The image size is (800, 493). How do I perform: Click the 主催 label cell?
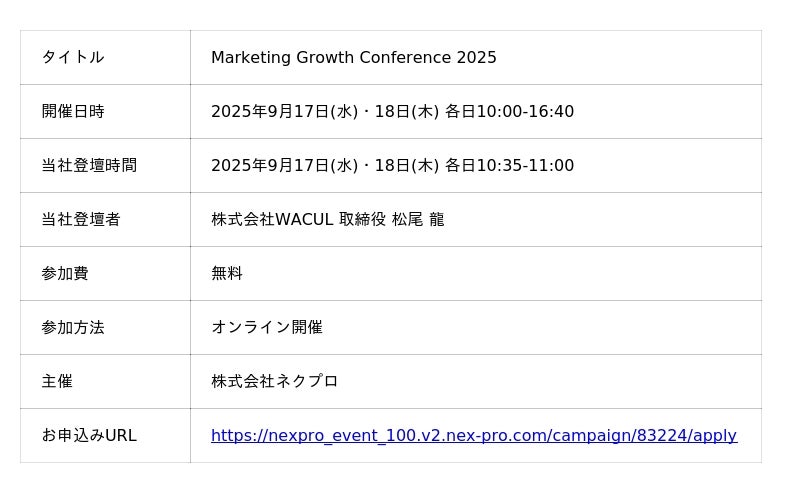click(x=57, y=382)
